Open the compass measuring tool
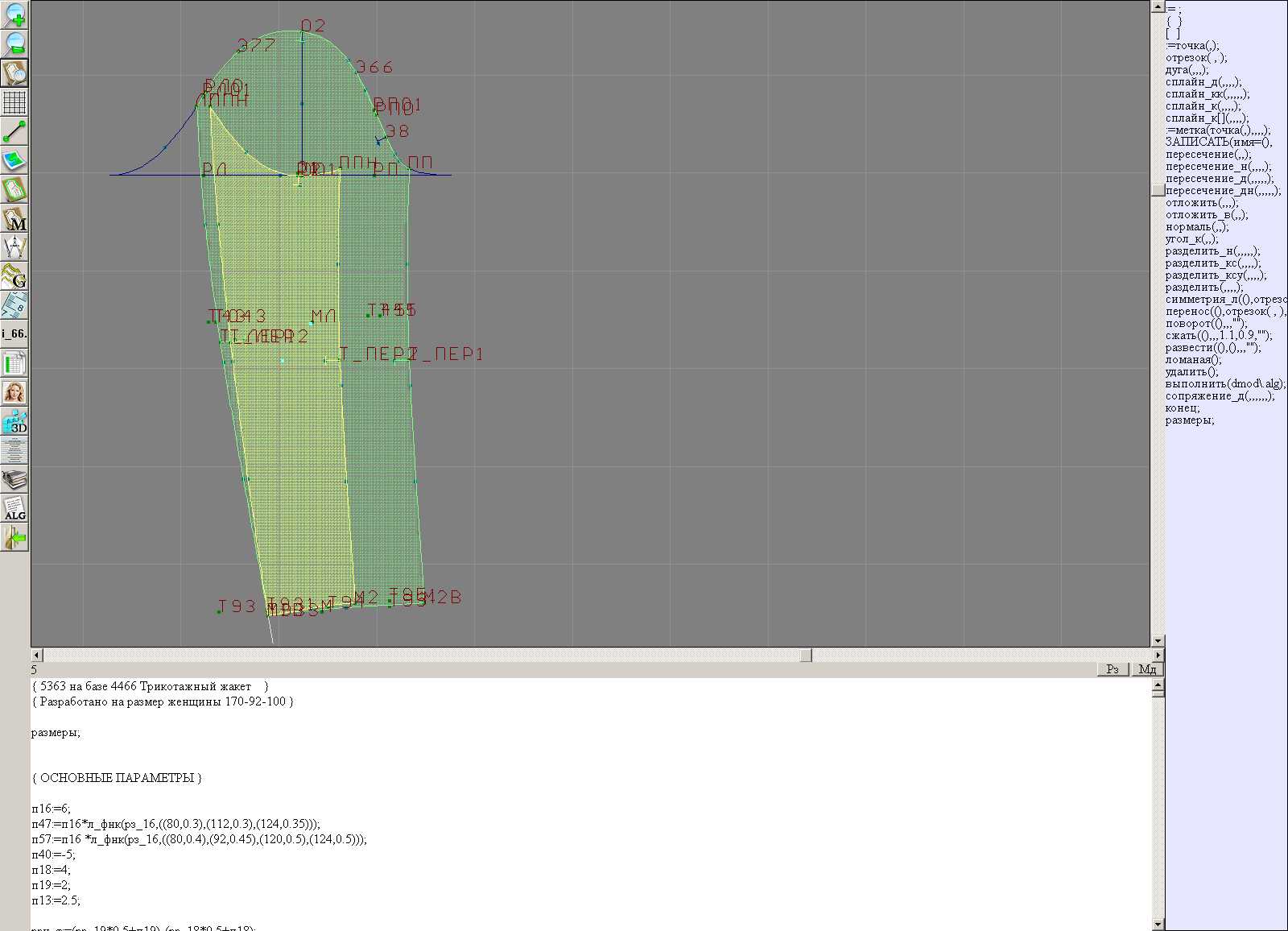This screenshot has width=1288, height=931. pos(14,246)
